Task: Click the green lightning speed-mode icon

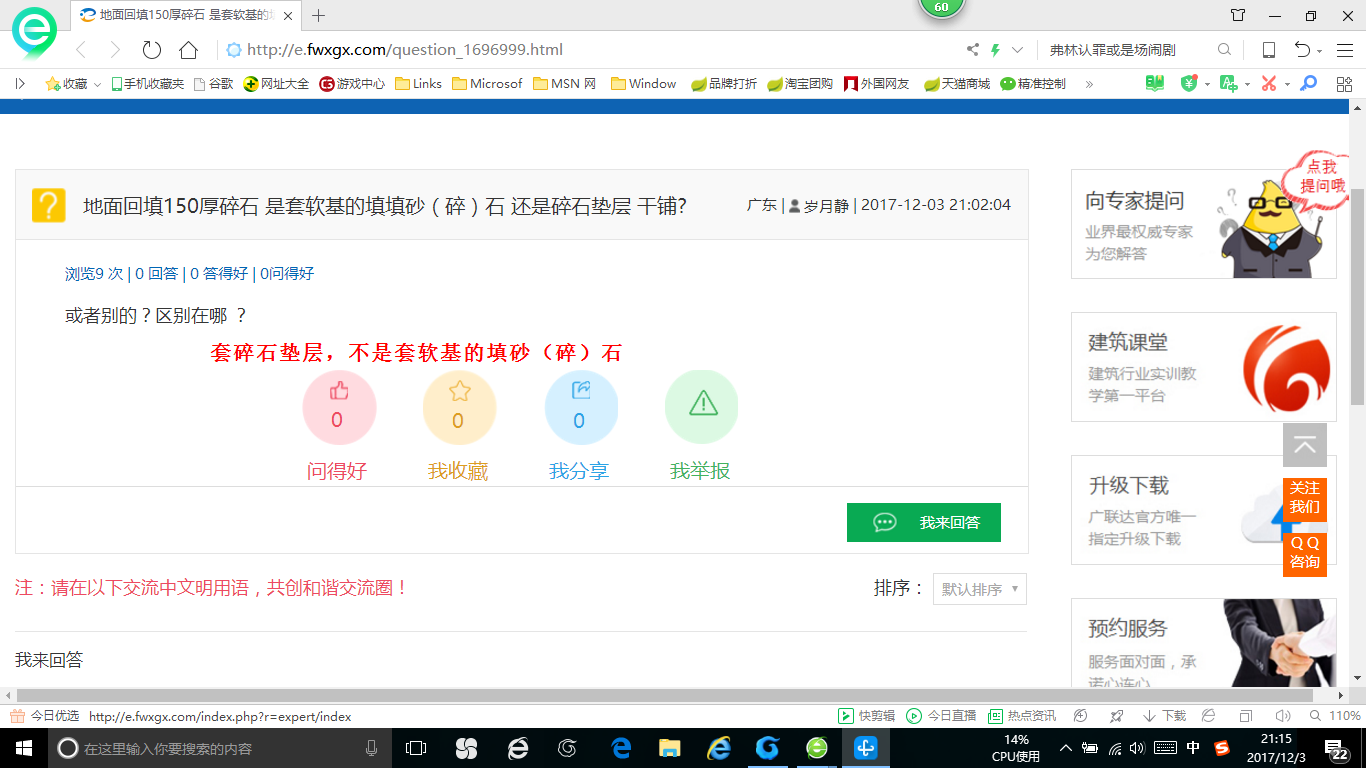Action: pos(996,50)
